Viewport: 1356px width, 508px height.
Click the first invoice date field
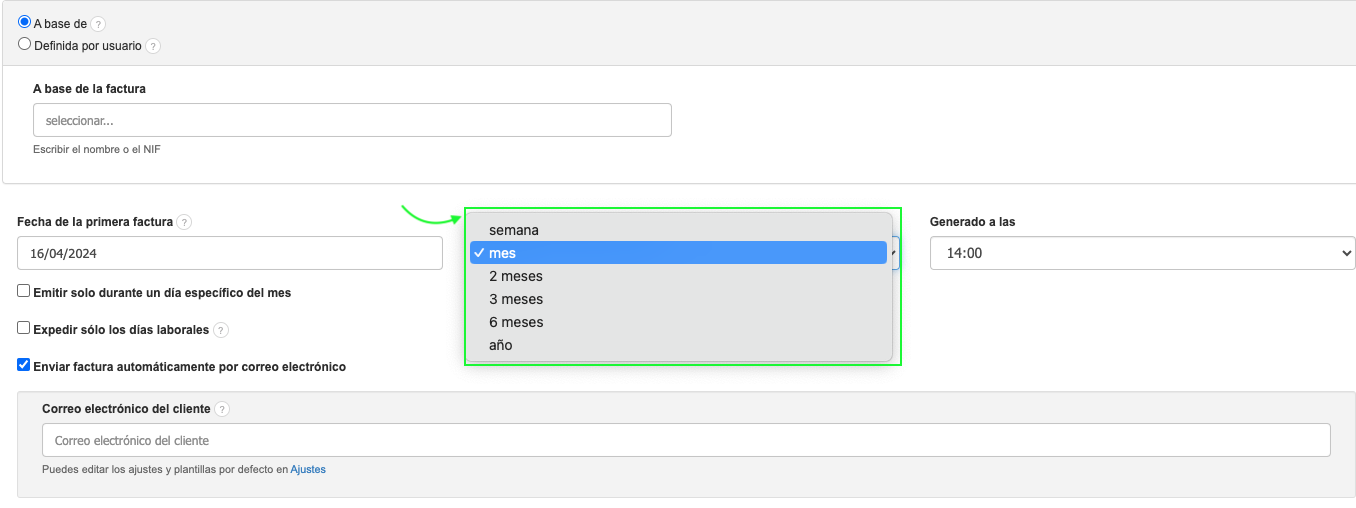[230, 254]
